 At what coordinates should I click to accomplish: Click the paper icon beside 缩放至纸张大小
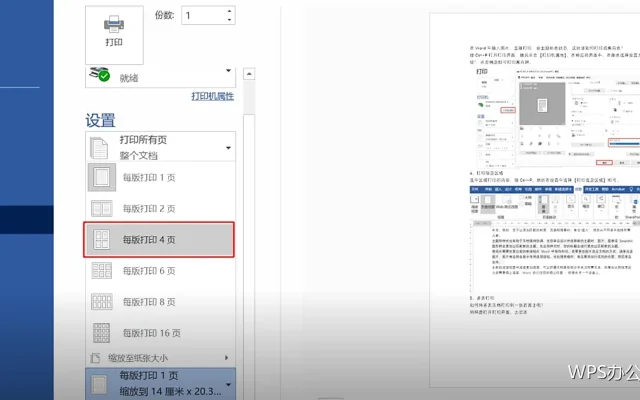pyautogui.click(x=95, y=358)
